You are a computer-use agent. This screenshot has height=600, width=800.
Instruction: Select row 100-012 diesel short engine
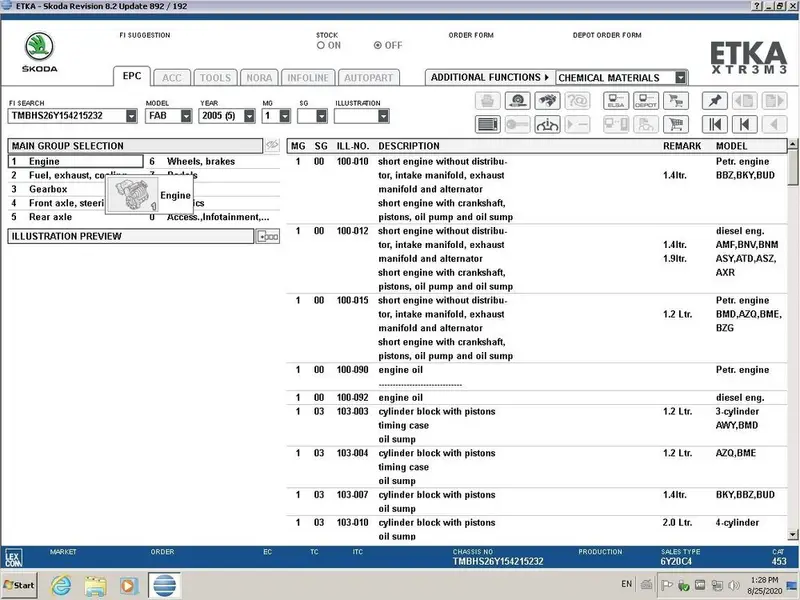(x=537, y=259)
